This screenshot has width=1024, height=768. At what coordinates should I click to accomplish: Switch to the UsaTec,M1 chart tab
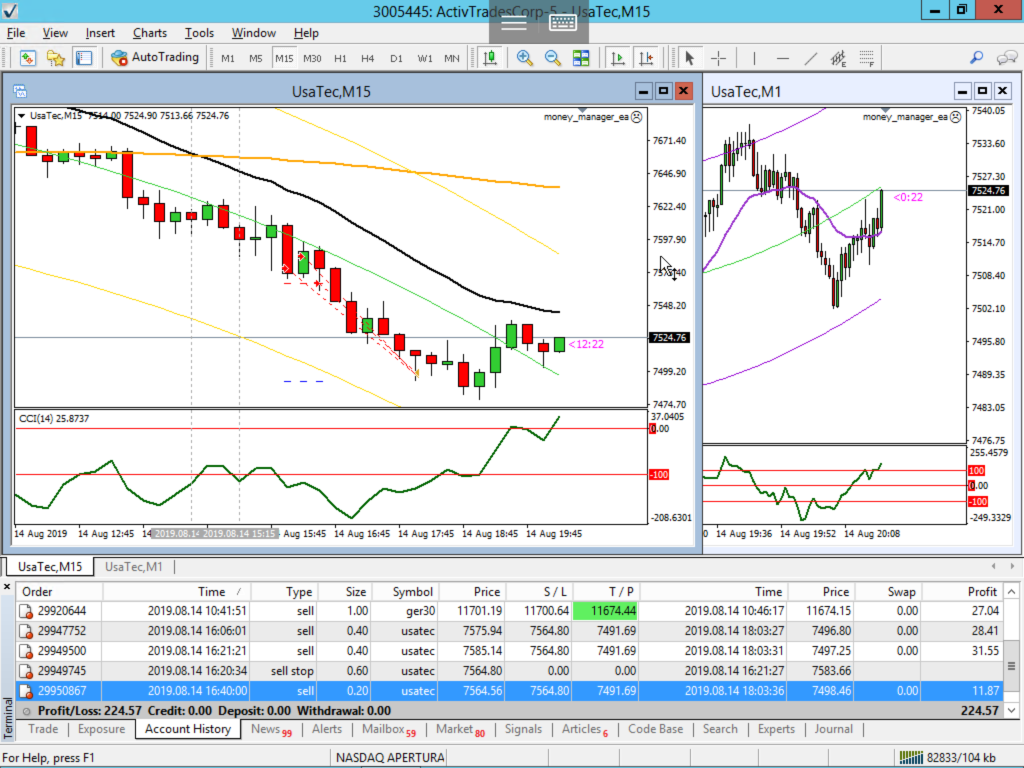(x=134, y=567)
